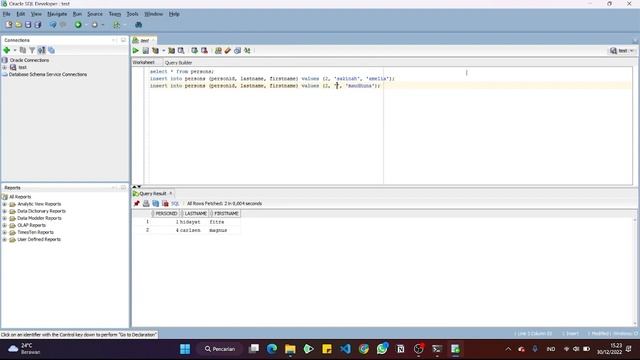The height and width of the screenshot is (360, 640).
Task: Click the FIRSTNAME column header
Action: point(226,213)
